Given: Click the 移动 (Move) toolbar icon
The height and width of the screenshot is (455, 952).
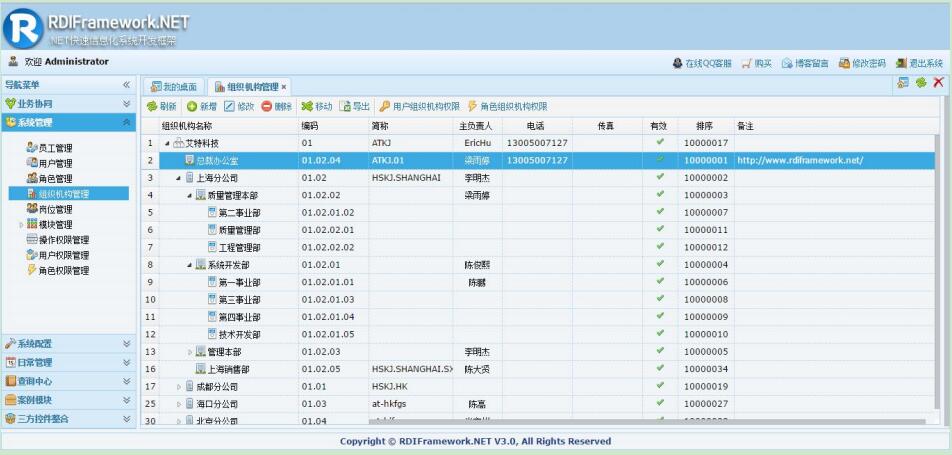Looking at the screenshot, I should [307, 106].
